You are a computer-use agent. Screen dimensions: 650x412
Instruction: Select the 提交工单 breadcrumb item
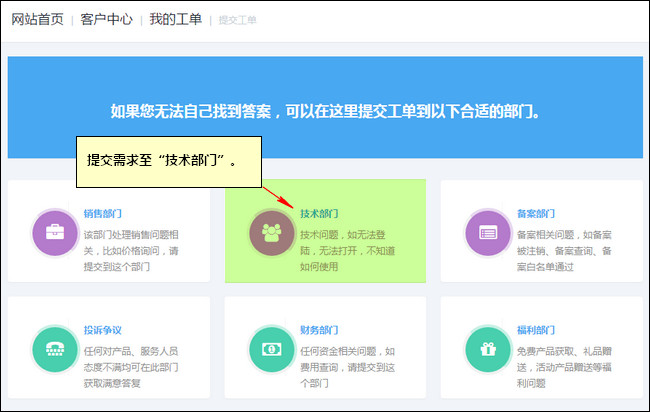pyautogui.click(x=238, y=20)
